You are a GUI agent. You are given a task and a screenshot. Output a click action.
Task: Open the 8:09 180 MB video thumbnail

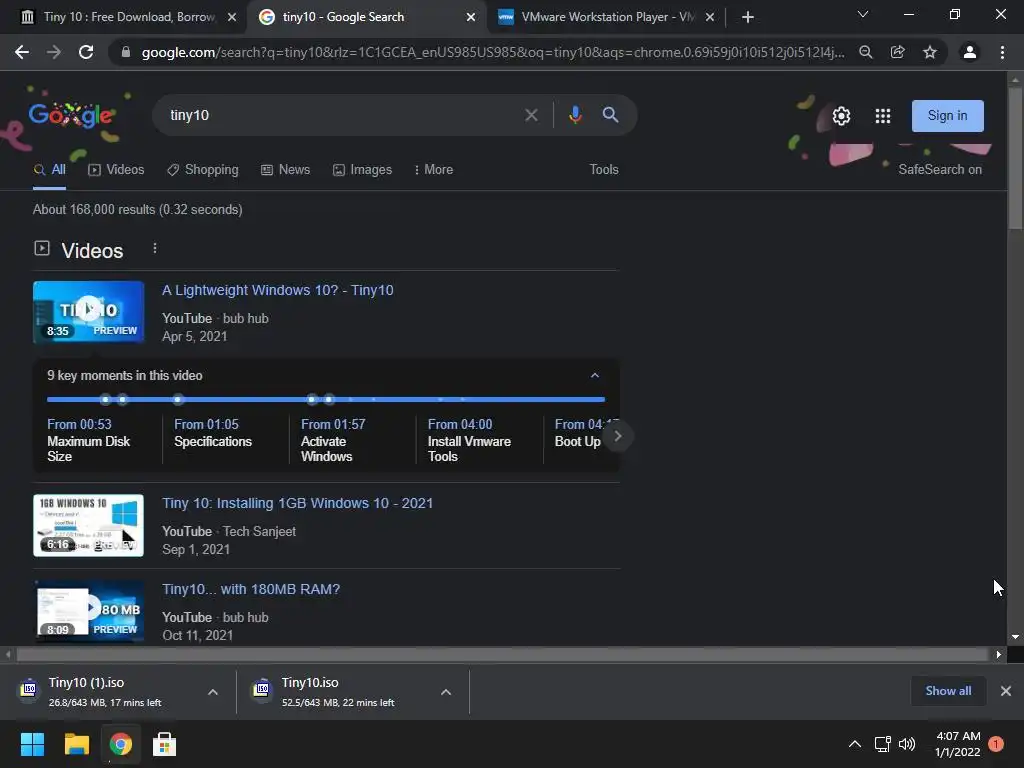coord(88,611)
